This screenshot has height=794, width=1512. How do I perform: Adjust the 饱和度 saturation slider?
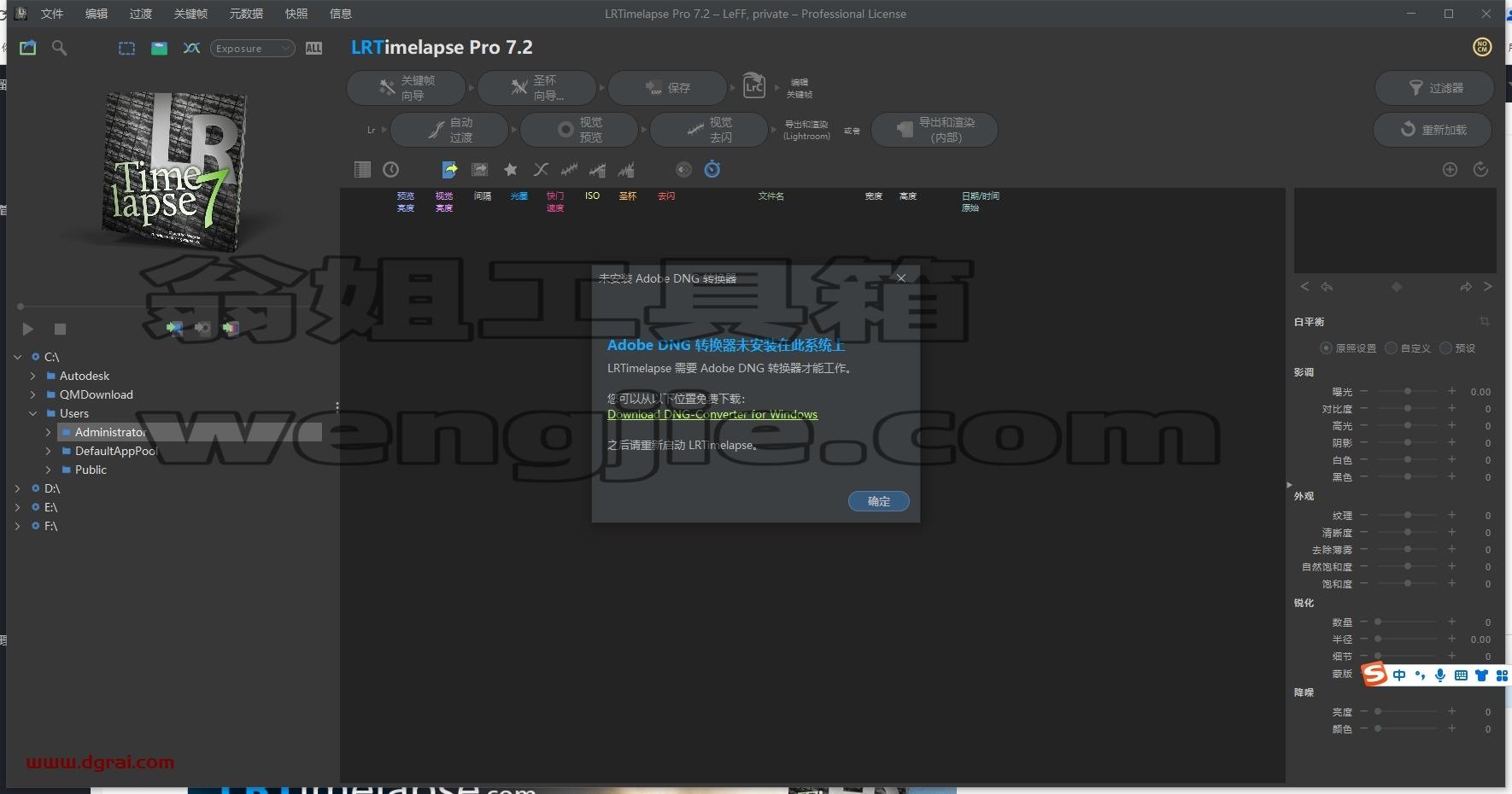click(x=1407, y=583)
